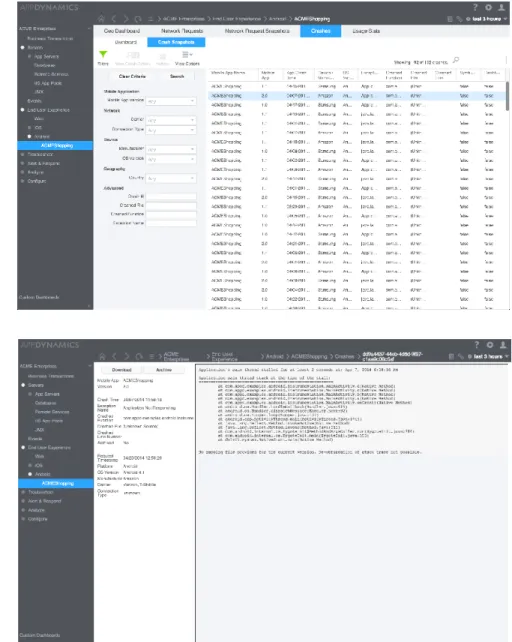The width and height of the screenshot is (512, 642).
Task: Open the OS Version dropdown
Action: point(171,159)
